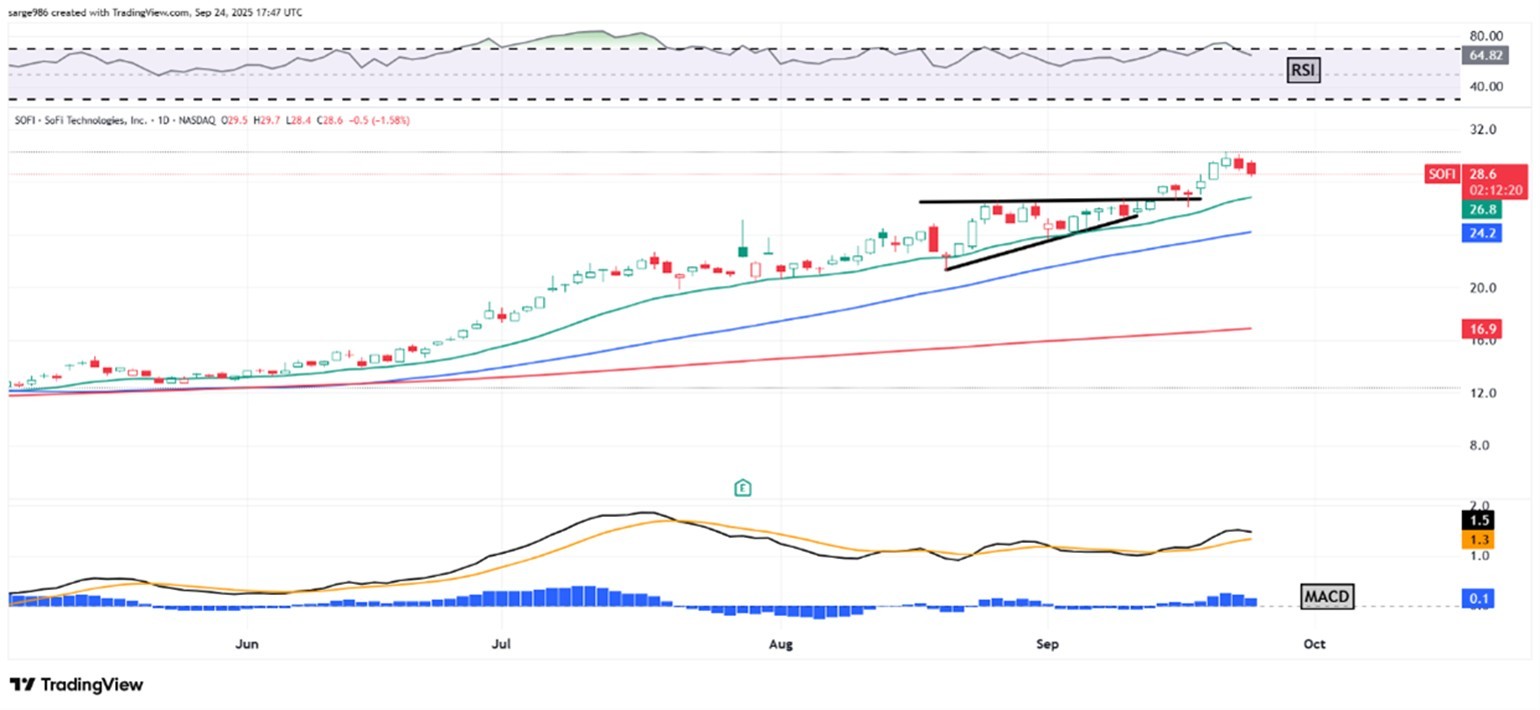Click the RSI indicator label box
Screen dimensions: 1540x710
click(1302, 69)
